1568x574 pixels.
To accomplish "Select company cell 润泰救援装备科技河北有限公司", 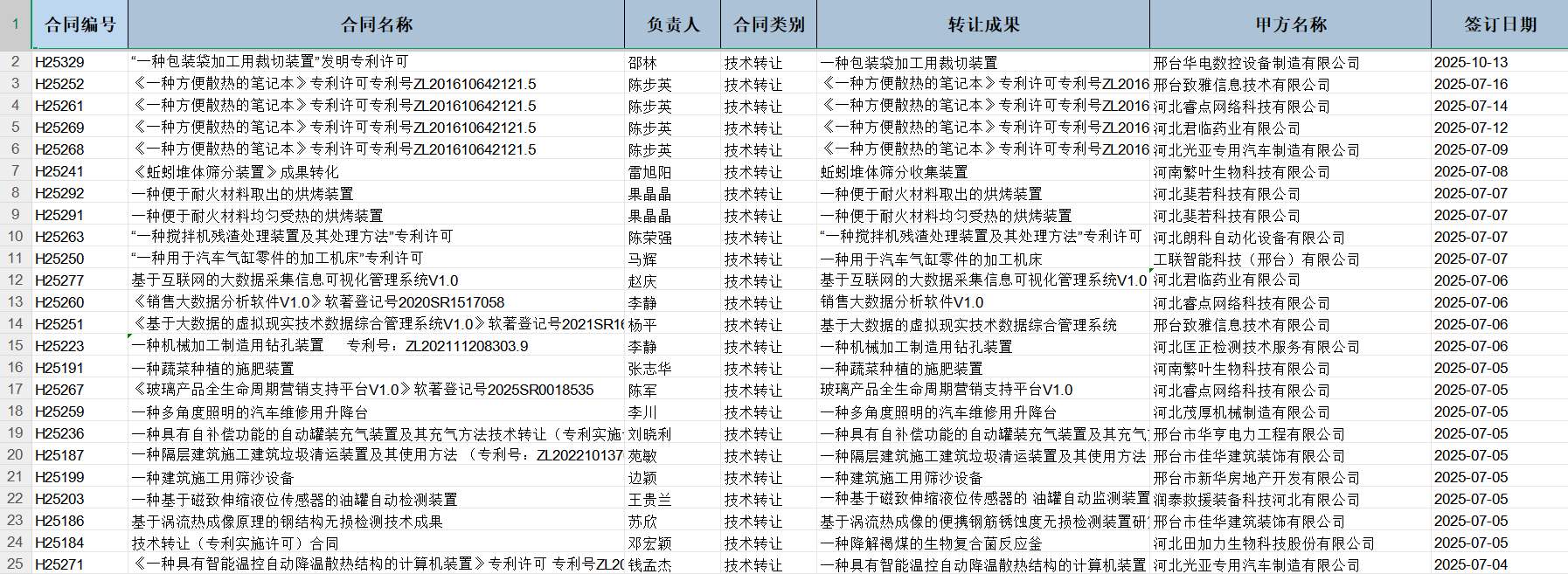I will coord(1291,499).
